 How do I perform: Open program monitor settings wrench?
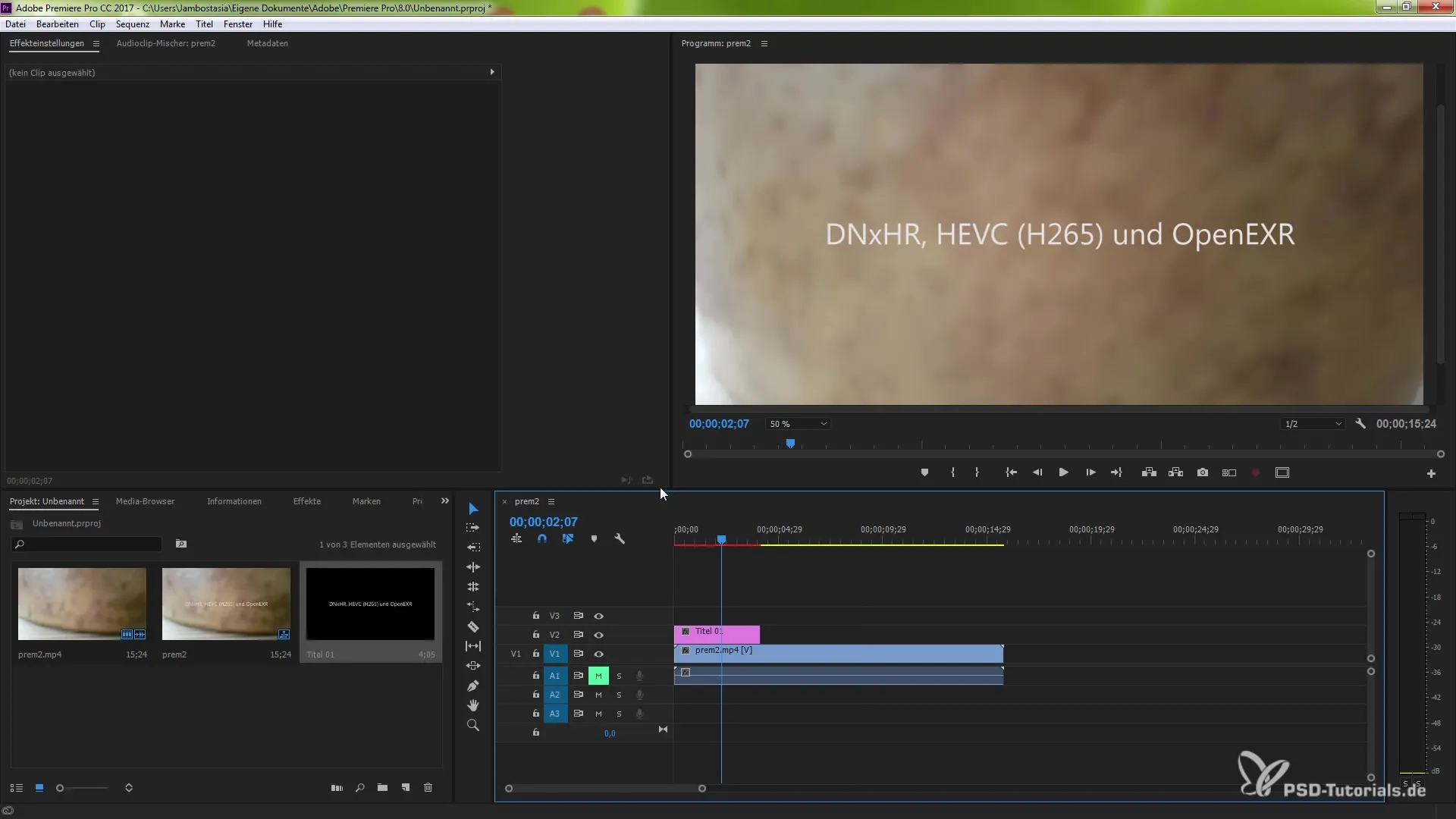point(1360,424)
